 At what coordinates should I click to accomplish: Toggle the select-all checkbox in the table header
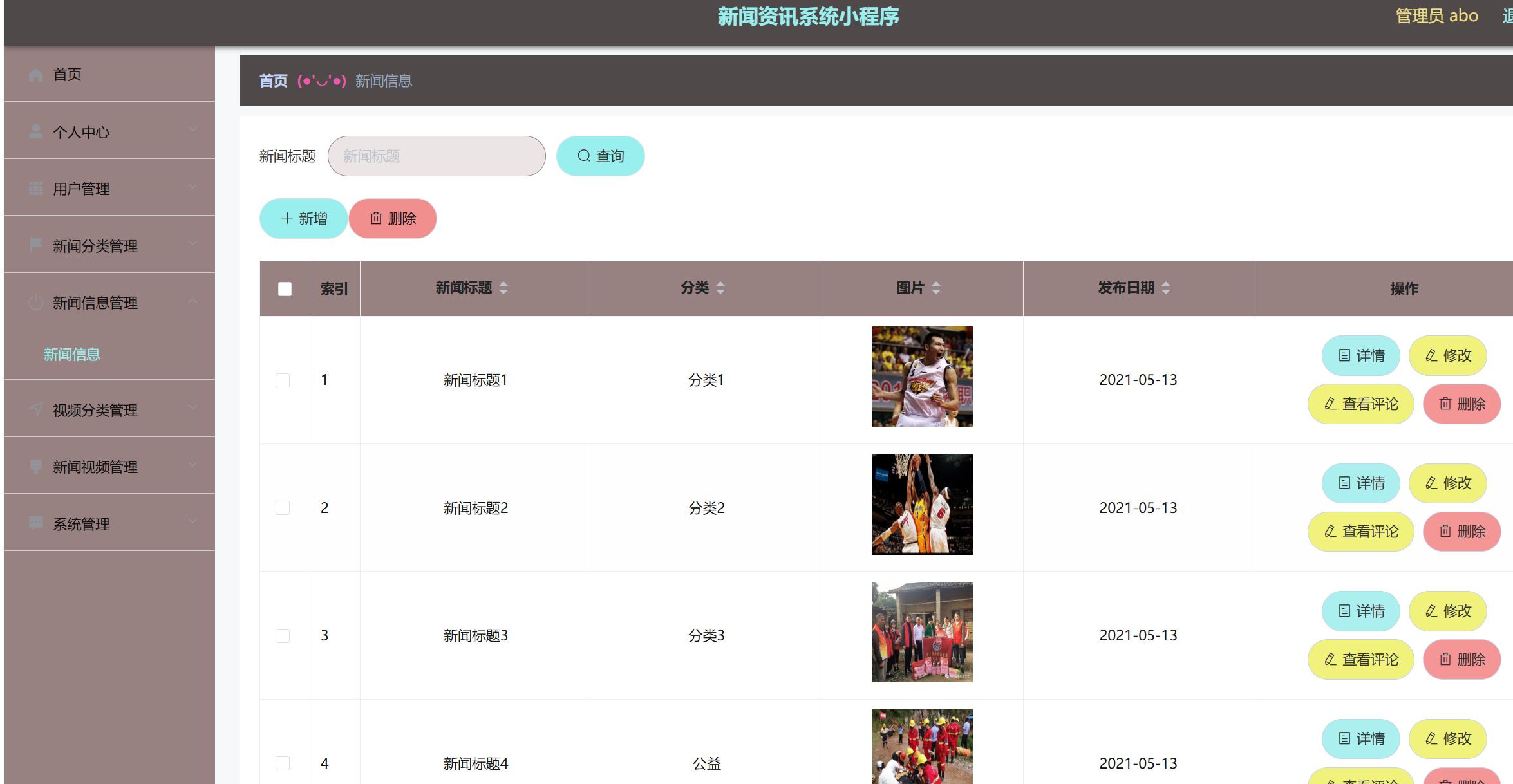point(285,289)
